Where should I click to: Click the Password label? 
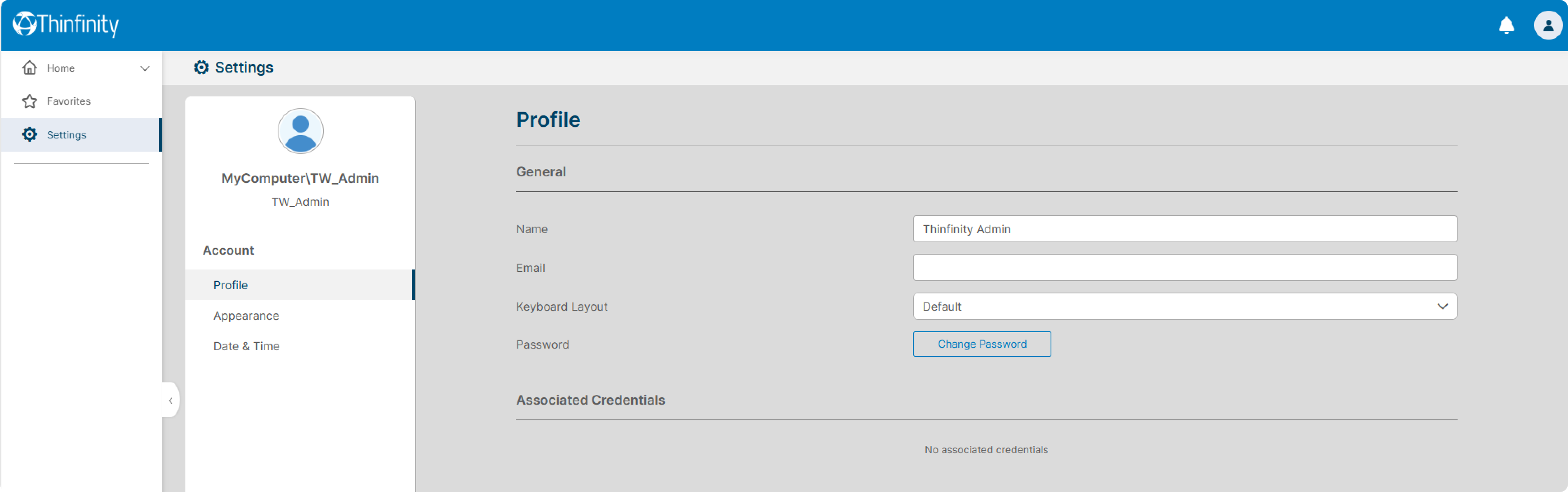pyautogui.click(x=542, y=344)
